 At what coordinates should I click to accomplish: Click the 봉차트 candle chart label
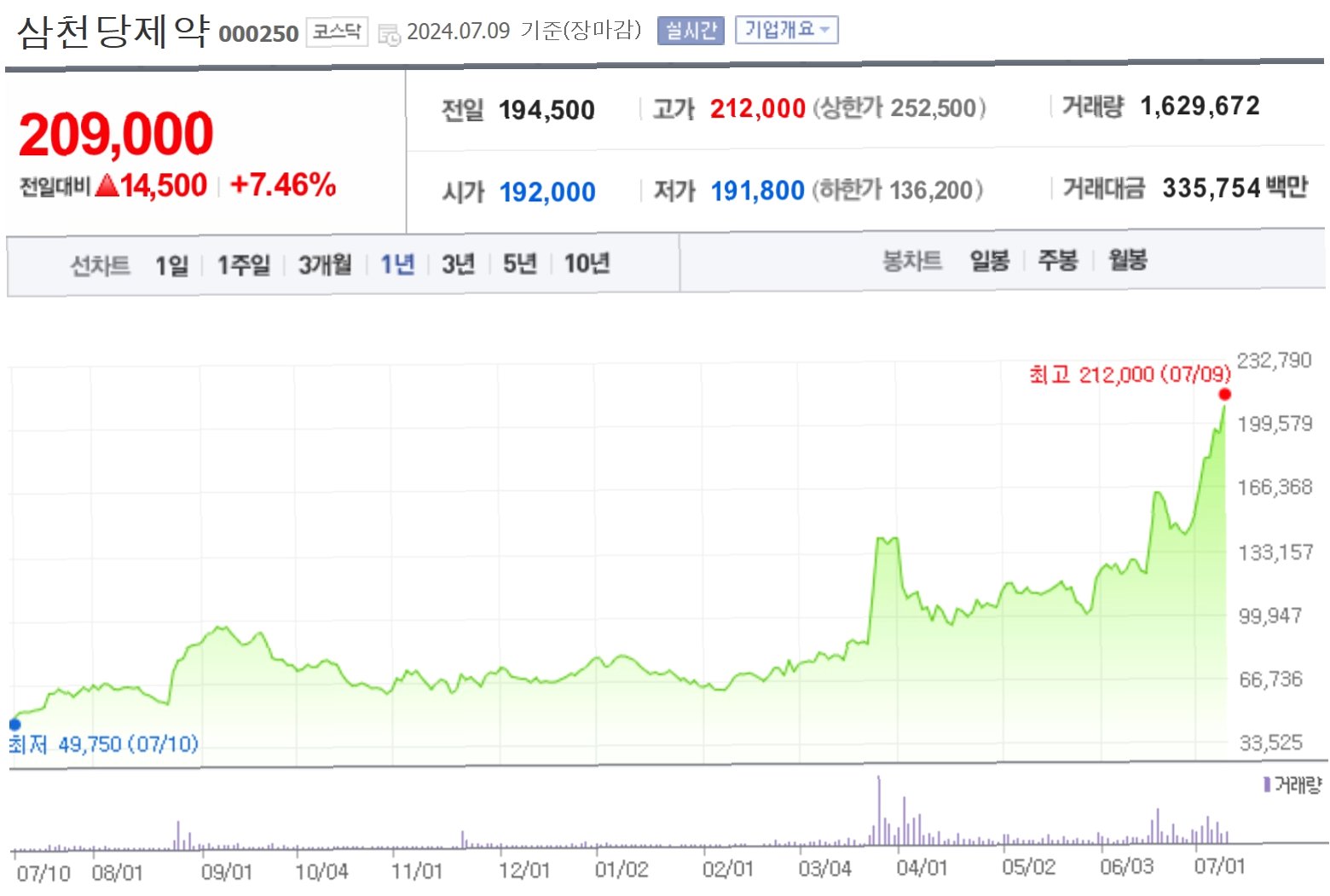point(912,261)
